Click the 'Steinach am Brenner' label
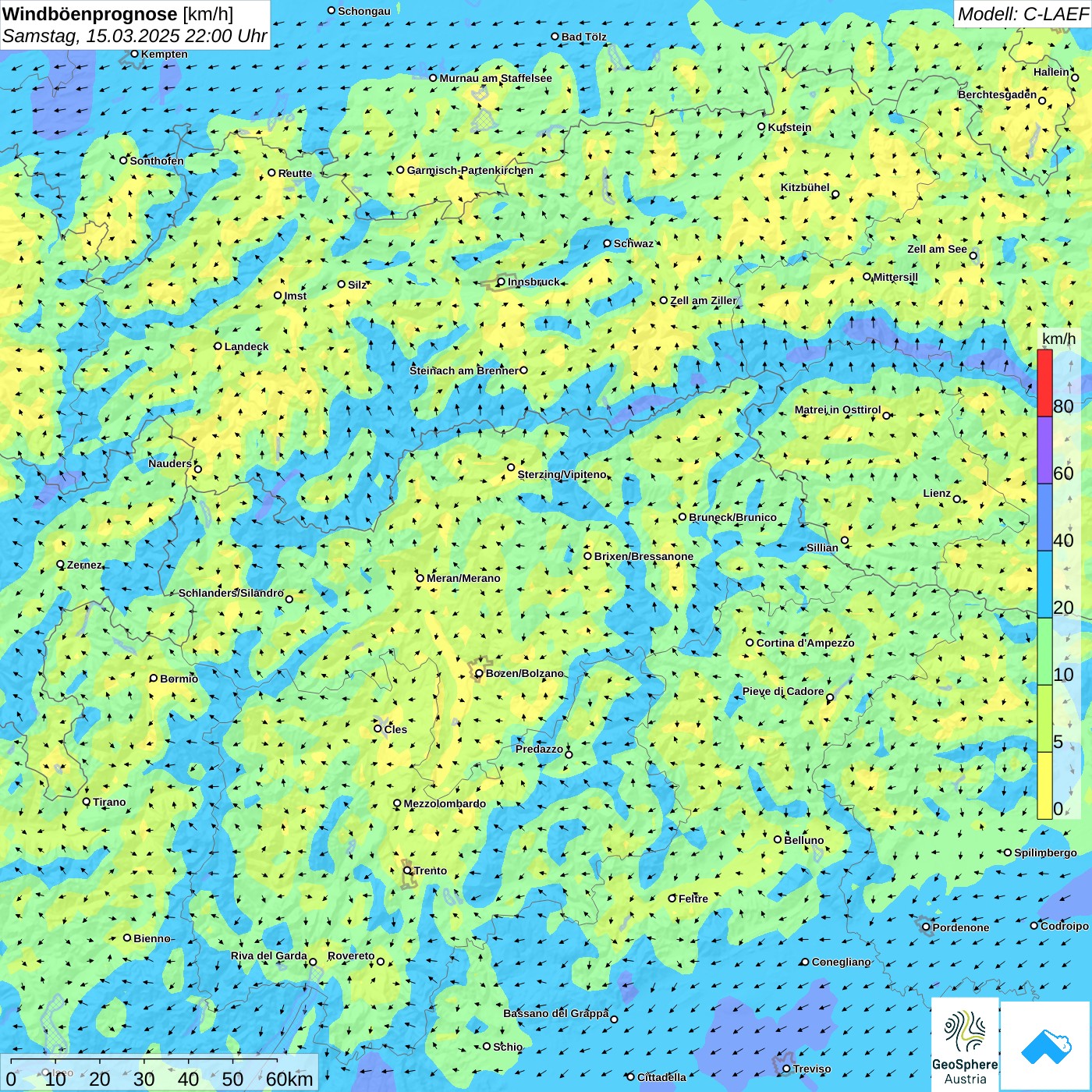1092x1092 pixels. pos(463,370)
